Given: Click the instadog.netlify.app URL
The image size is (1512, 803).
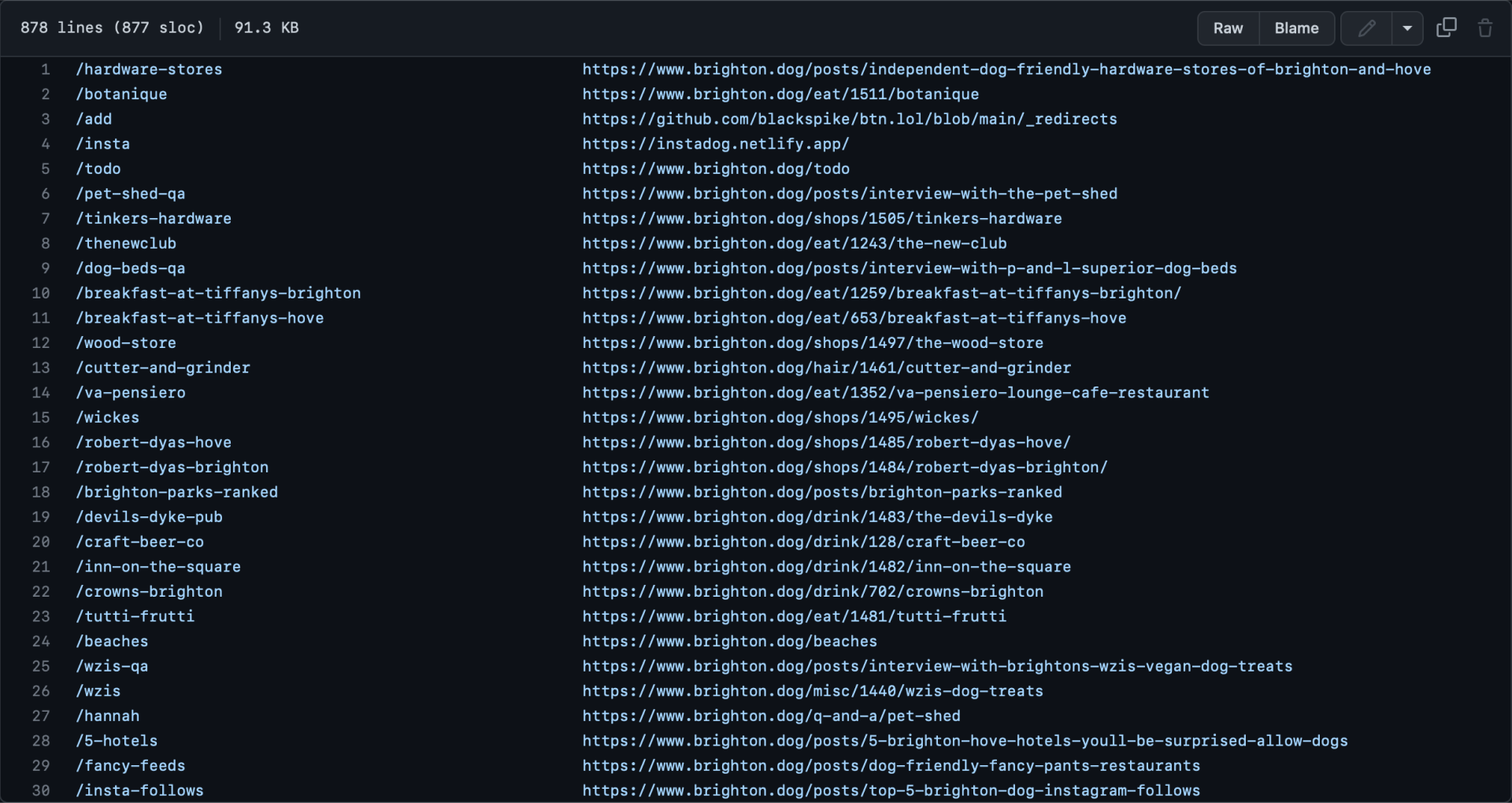Looking at the screenshot, I should pos(716,143).
